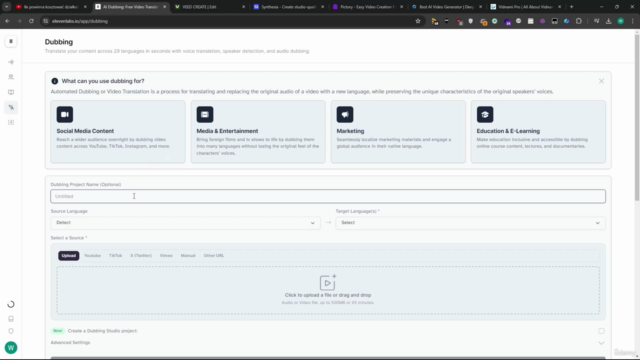This screenshot has height=360, width=640.
Task: Click the Education & E-Learning card title
Action: pyautogui.click(x=508, y=131)
